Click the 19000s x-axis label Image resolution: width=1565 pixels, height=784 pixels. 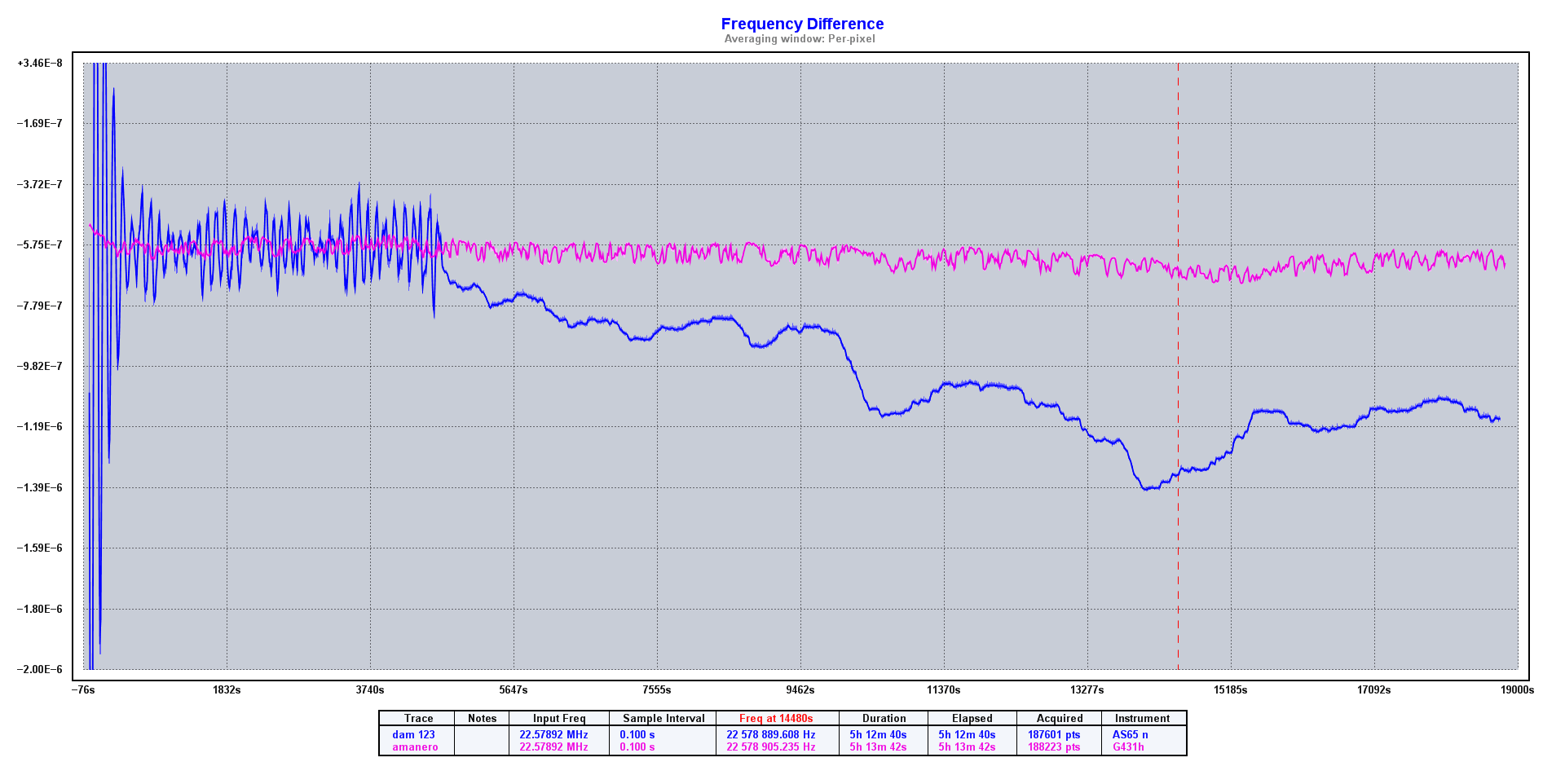coord(1517,689)
